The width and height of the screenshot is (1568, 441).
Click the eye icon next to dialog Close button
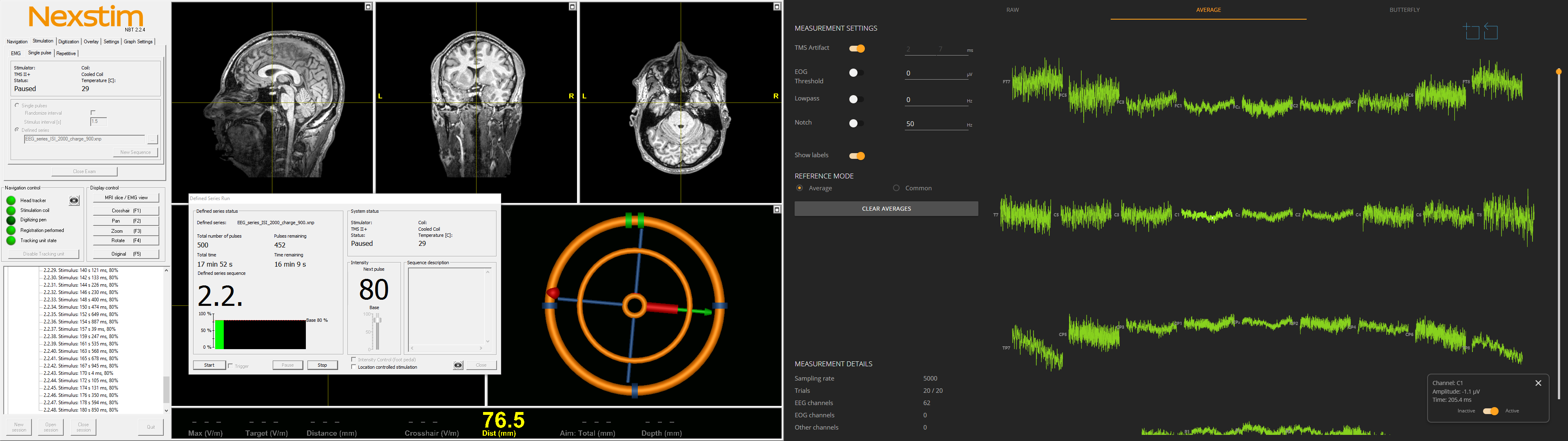(x=458, y=365)
